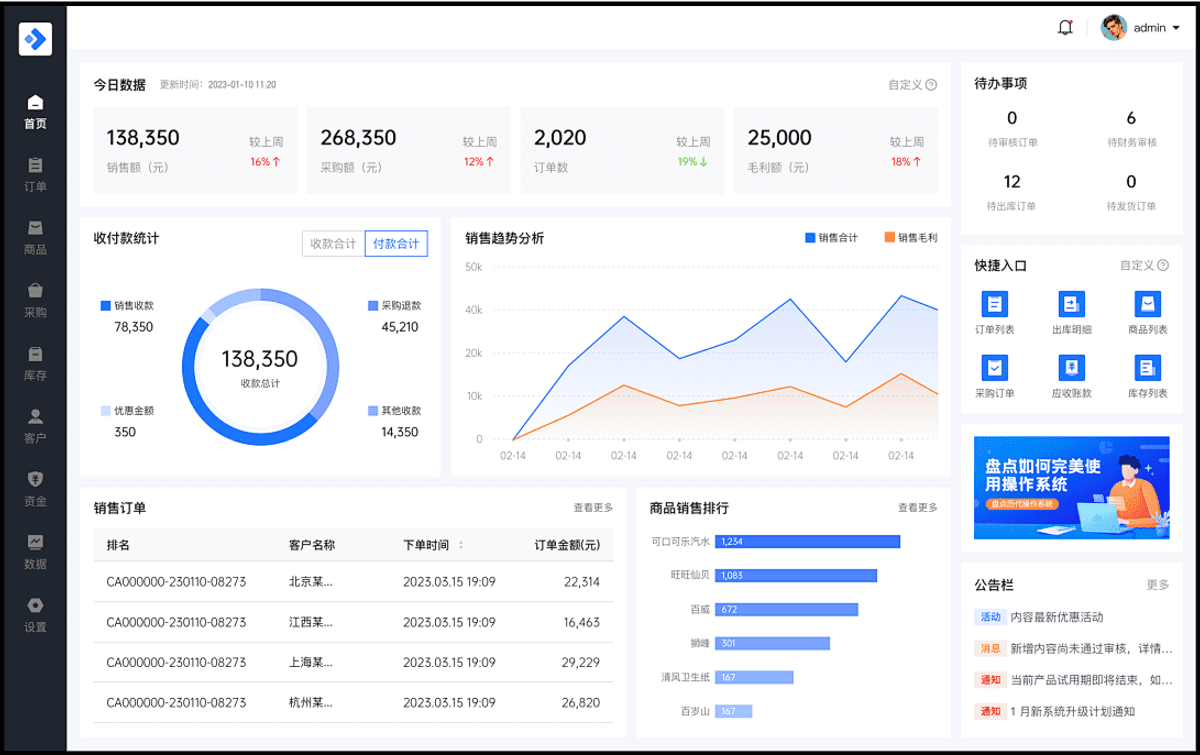The width and height of the screenshot is (1200, 755).
Task: Open the 订单 section from the sidebar
Action: [35, 173]
